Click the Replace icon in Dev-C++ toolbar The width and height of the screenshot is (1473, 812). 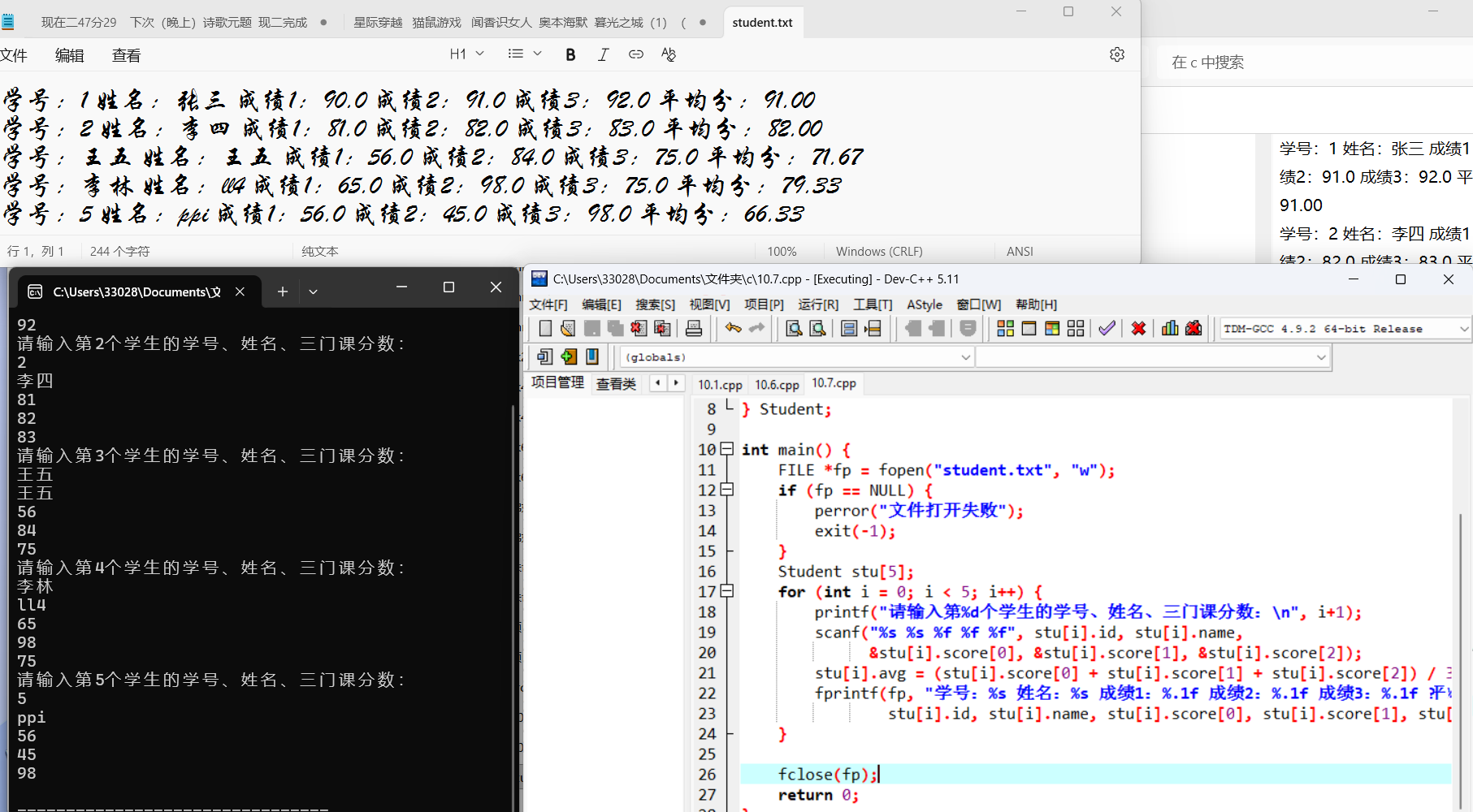817,328
